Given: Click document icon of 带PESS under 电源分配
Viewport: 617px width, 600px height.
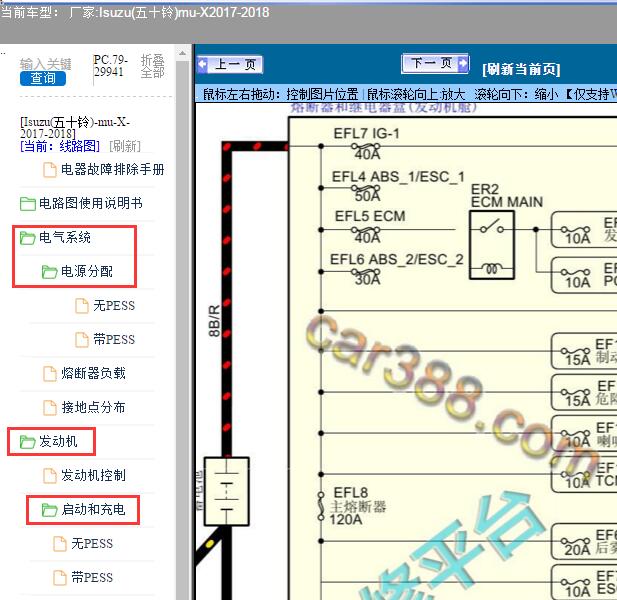Looking at the screenshot, I should tap(82, 340).
